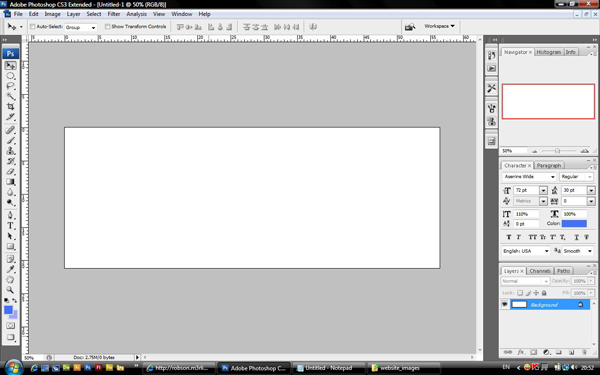Image resolution: width=600 pixels, height=375 pixels.
Task: Select the Pen tool
Action: point(11,215)
